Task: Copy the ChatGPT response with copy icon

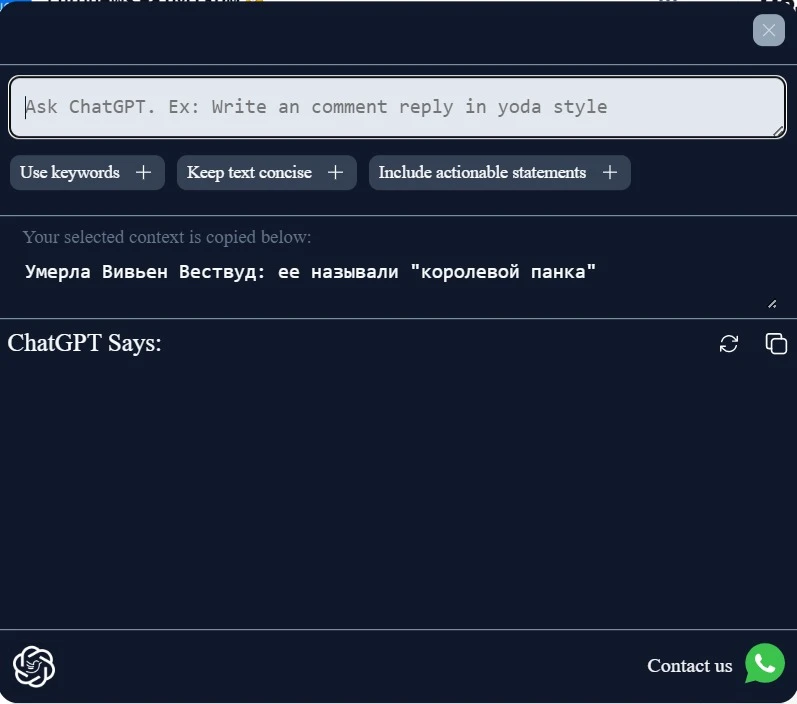Action: 776,344
